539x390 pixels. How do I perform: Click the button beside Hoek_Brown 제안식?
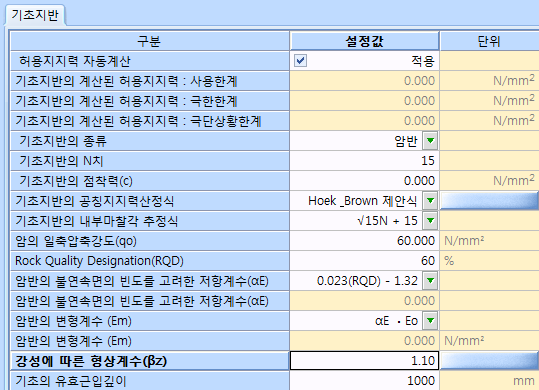(x=489, y=201)
